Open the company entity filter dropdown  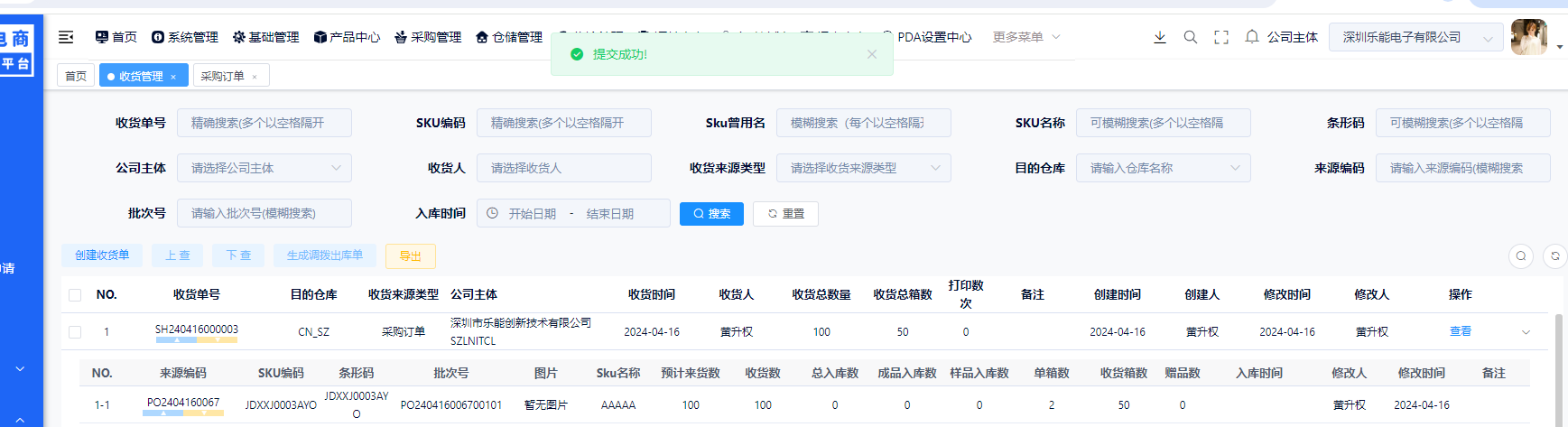click(264, 168)
